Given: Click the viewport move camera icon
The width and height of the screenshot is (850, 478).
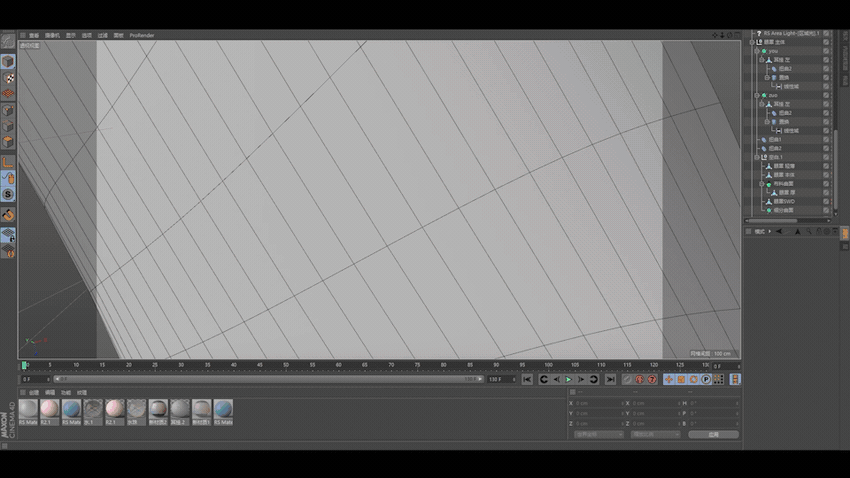Looking at the screenshot, I should tap(714, 35).
